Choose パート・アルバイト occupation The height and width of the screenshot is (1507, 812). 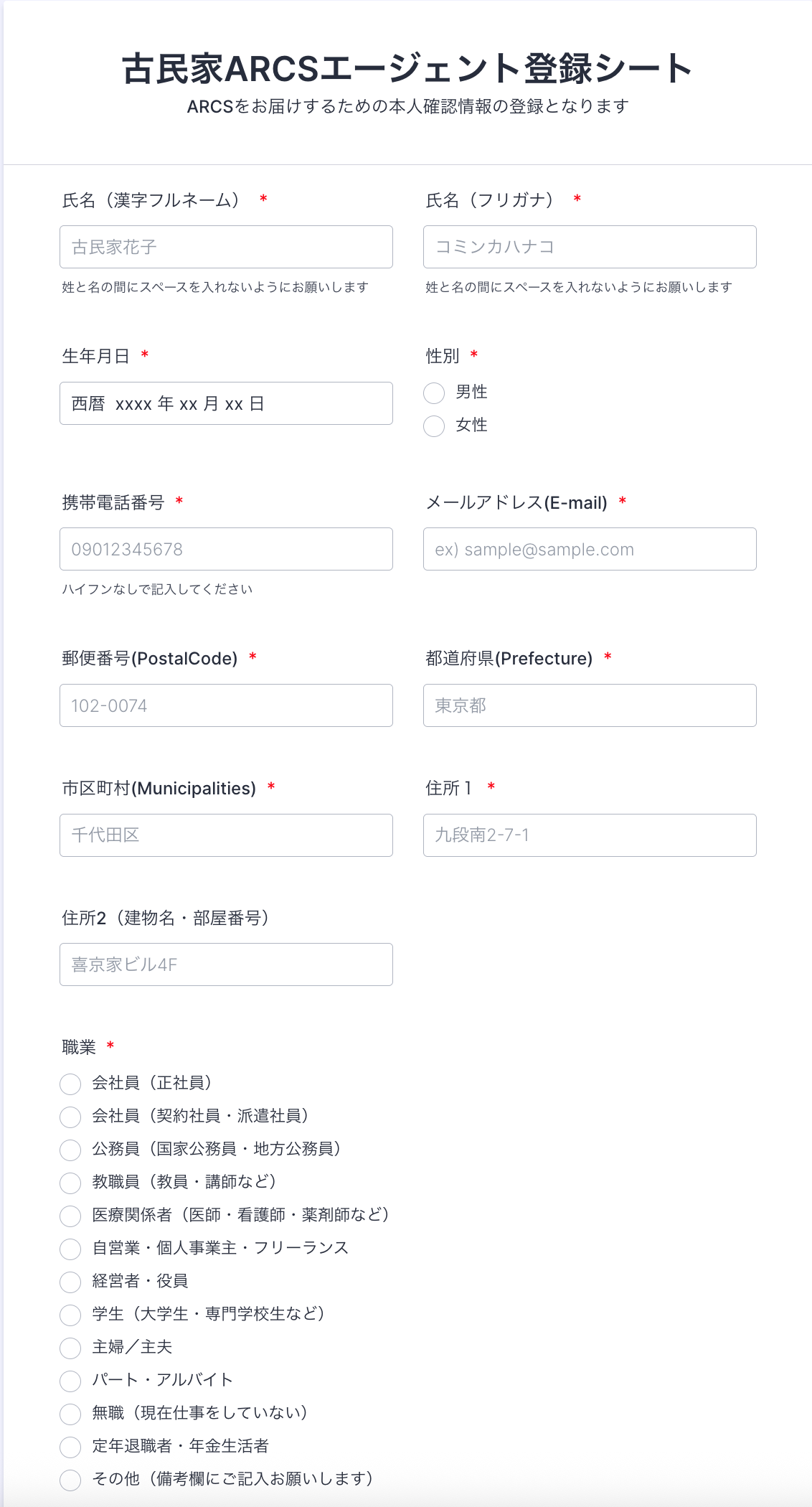(x=70, y=1381)
